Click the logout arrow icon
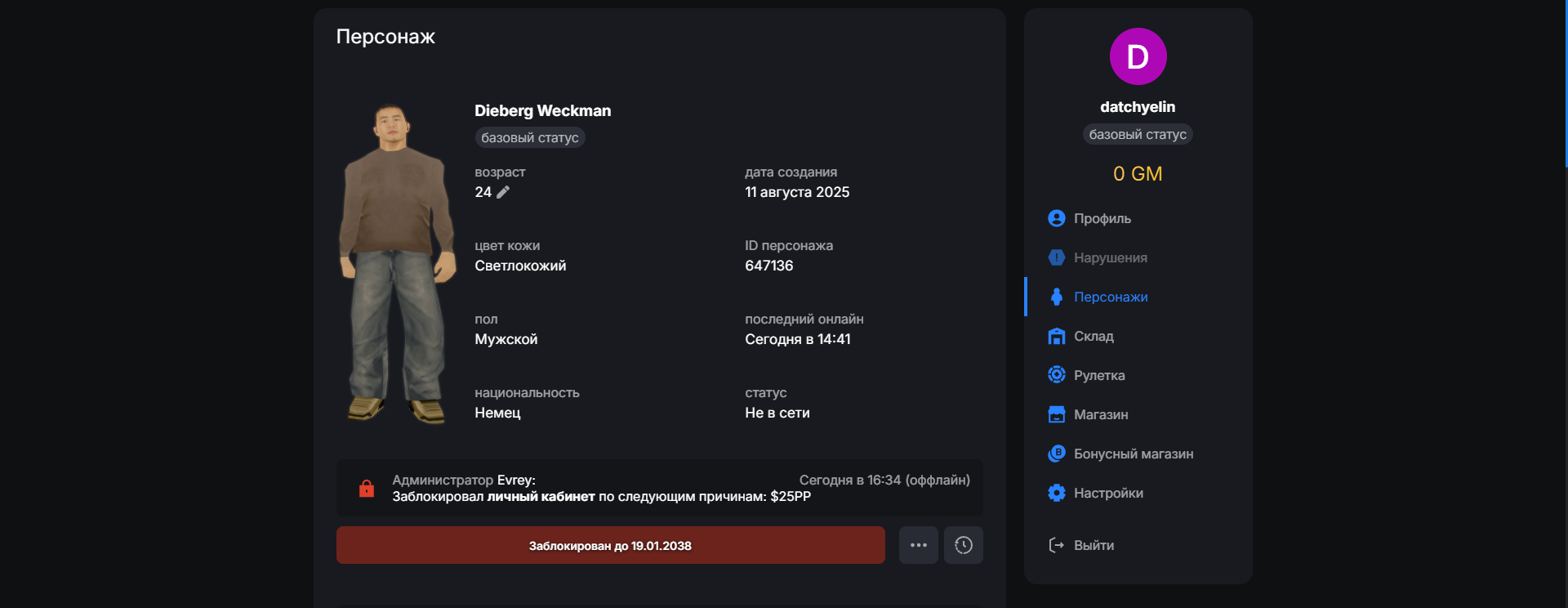 [1056, 545]
